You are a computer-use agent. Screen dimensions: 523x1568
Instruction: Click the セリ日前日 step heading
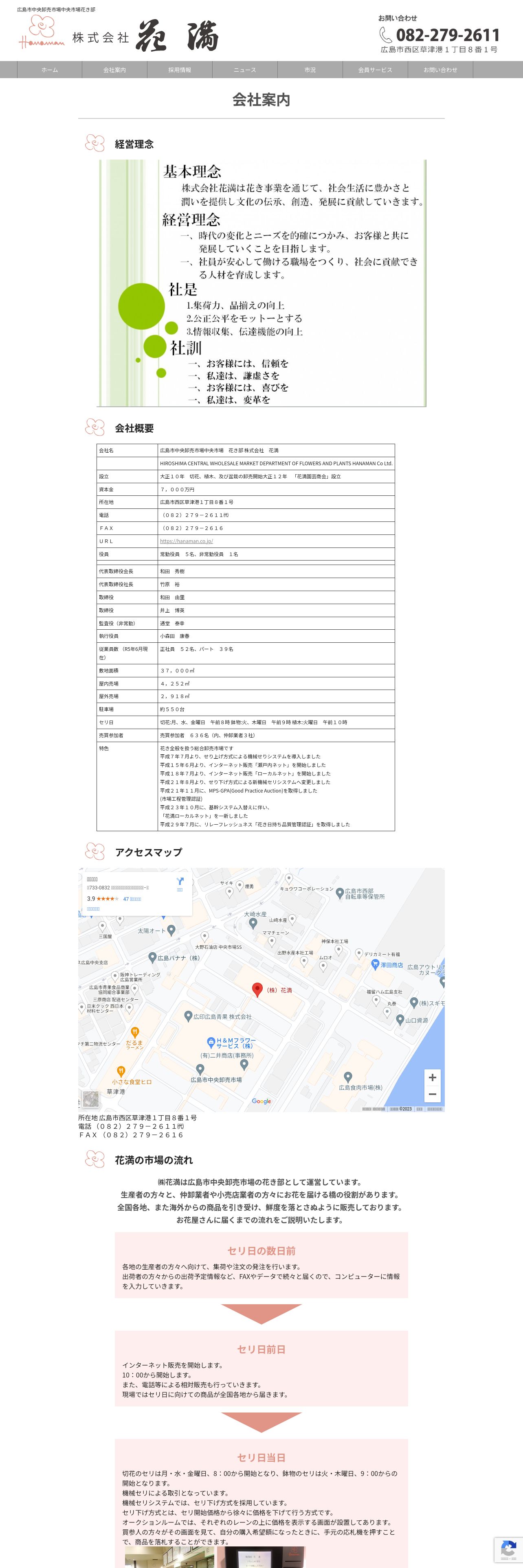(261, 1349)
